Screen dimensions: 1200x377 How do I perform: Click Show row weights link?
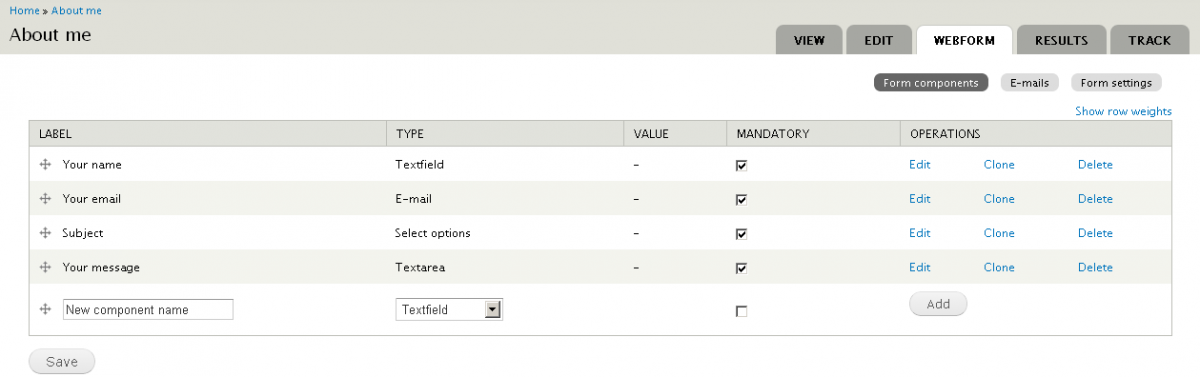point(1123,112)
